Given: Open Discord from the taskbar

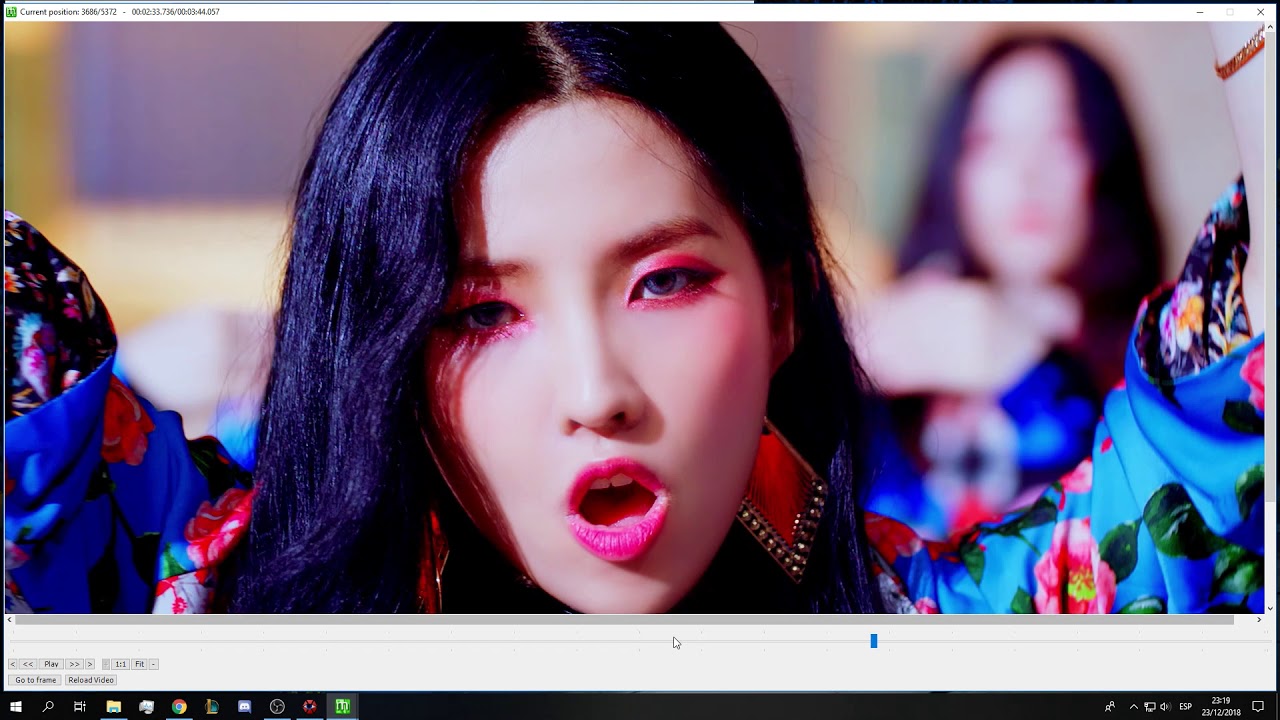Looking at the screenshot, I should (245, 706).
